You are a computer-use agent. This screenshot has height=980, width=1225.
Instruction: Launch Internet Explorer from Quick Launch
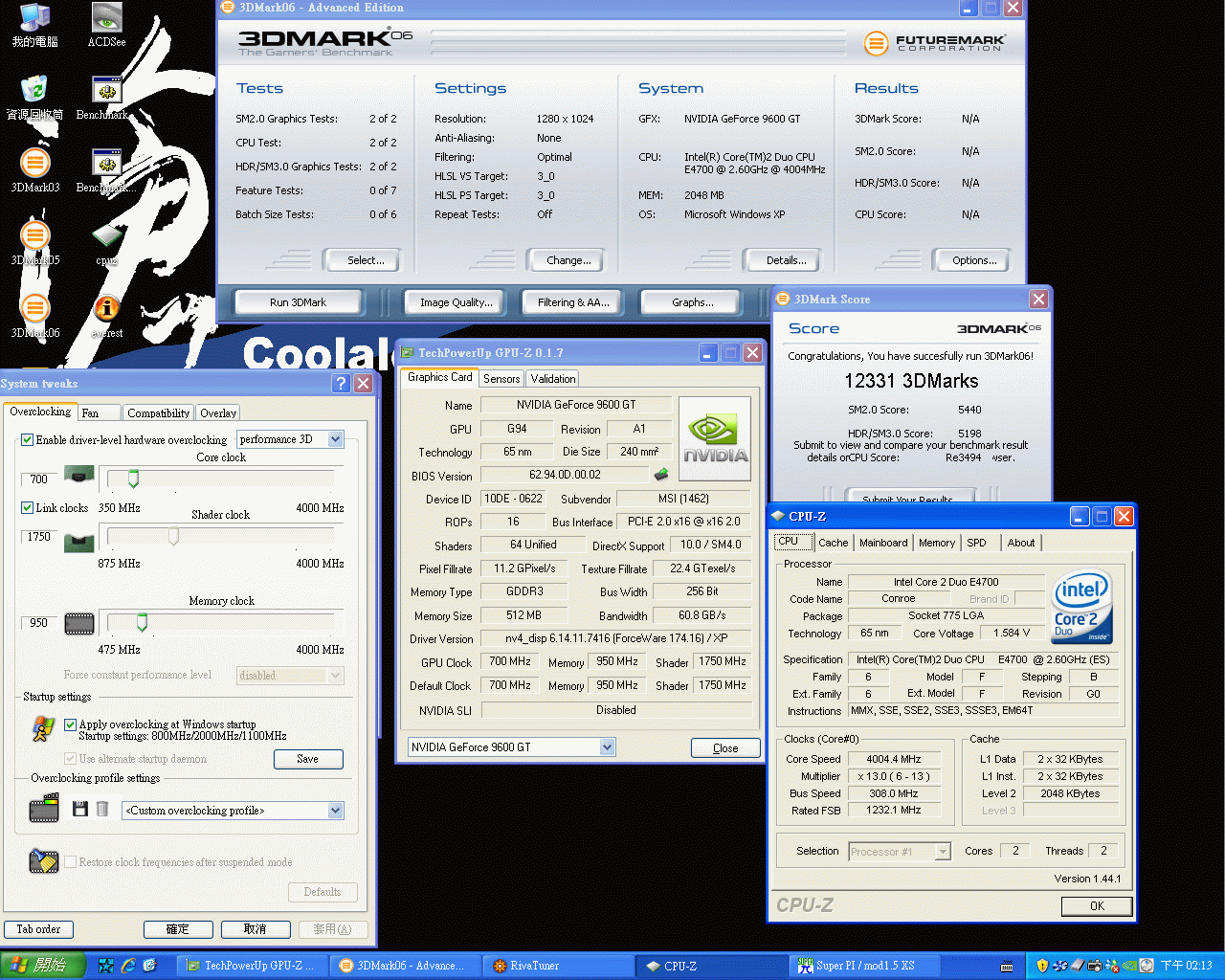click(127, 966)
